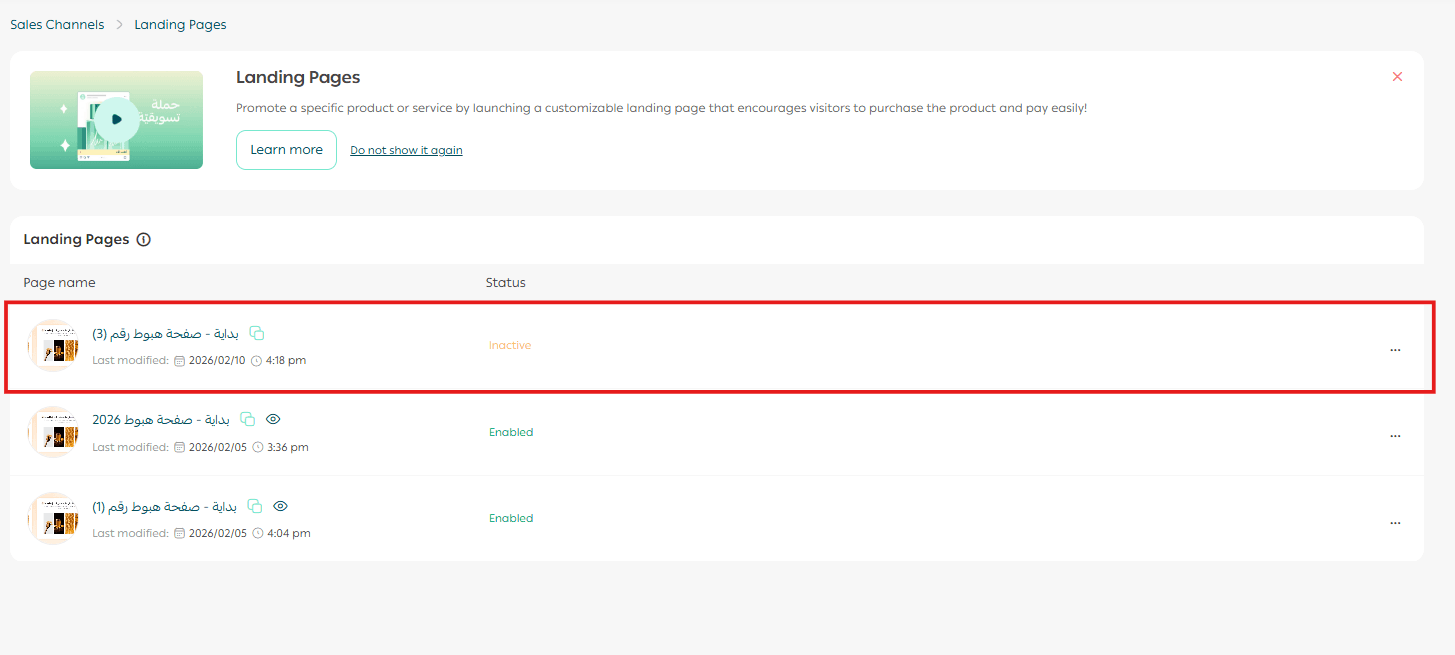Click the Learn more button

click(x=286, y=150)
